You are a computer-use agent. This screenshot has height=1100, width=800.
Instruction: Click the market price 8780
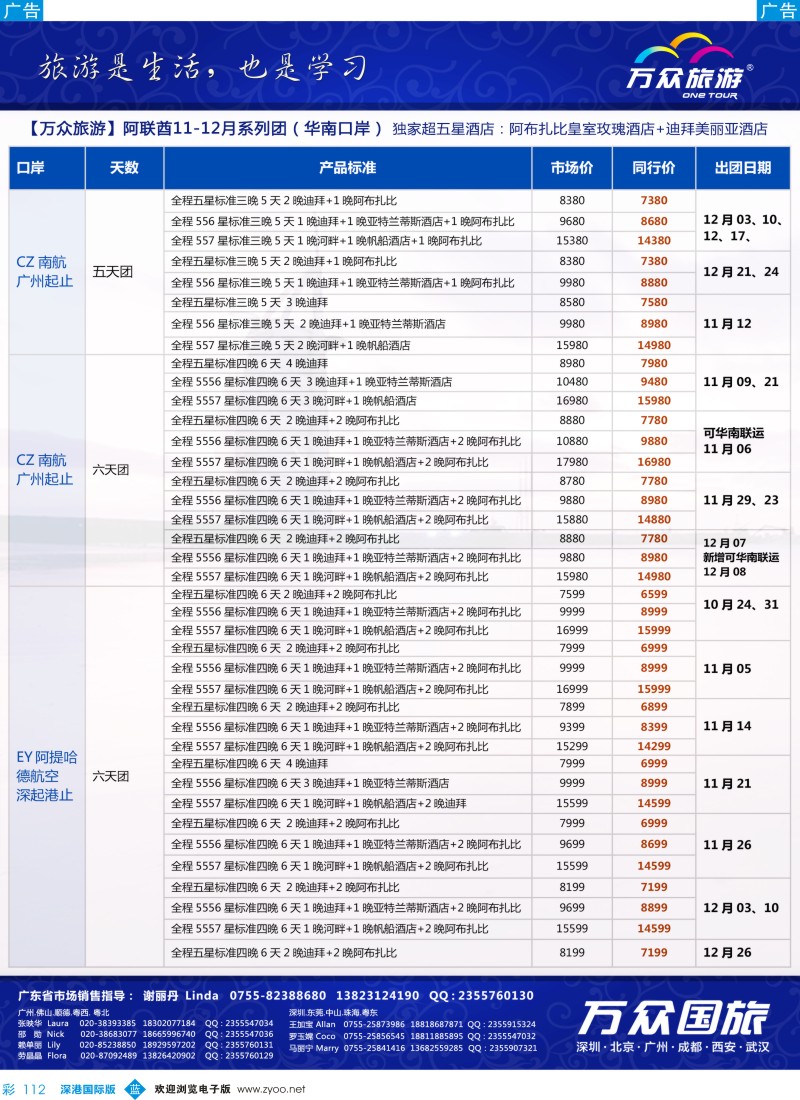tap(572, 481)
